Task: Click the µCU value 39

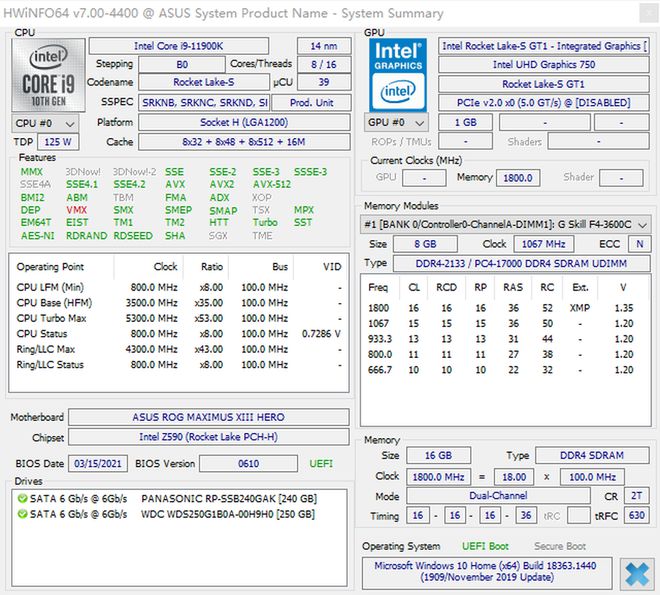Action: (x=324, y=82)
